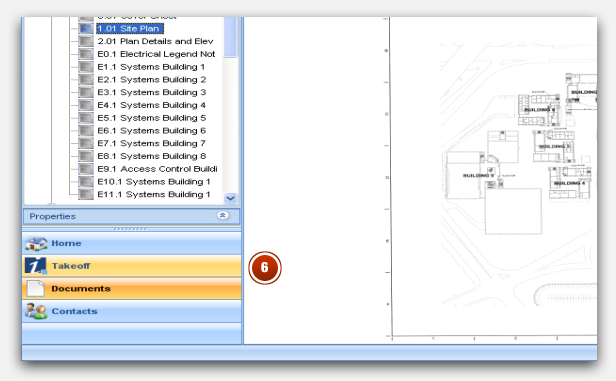Go to the Home section
Viewport: 616px width, 381px height.
(x=132, y=244)
